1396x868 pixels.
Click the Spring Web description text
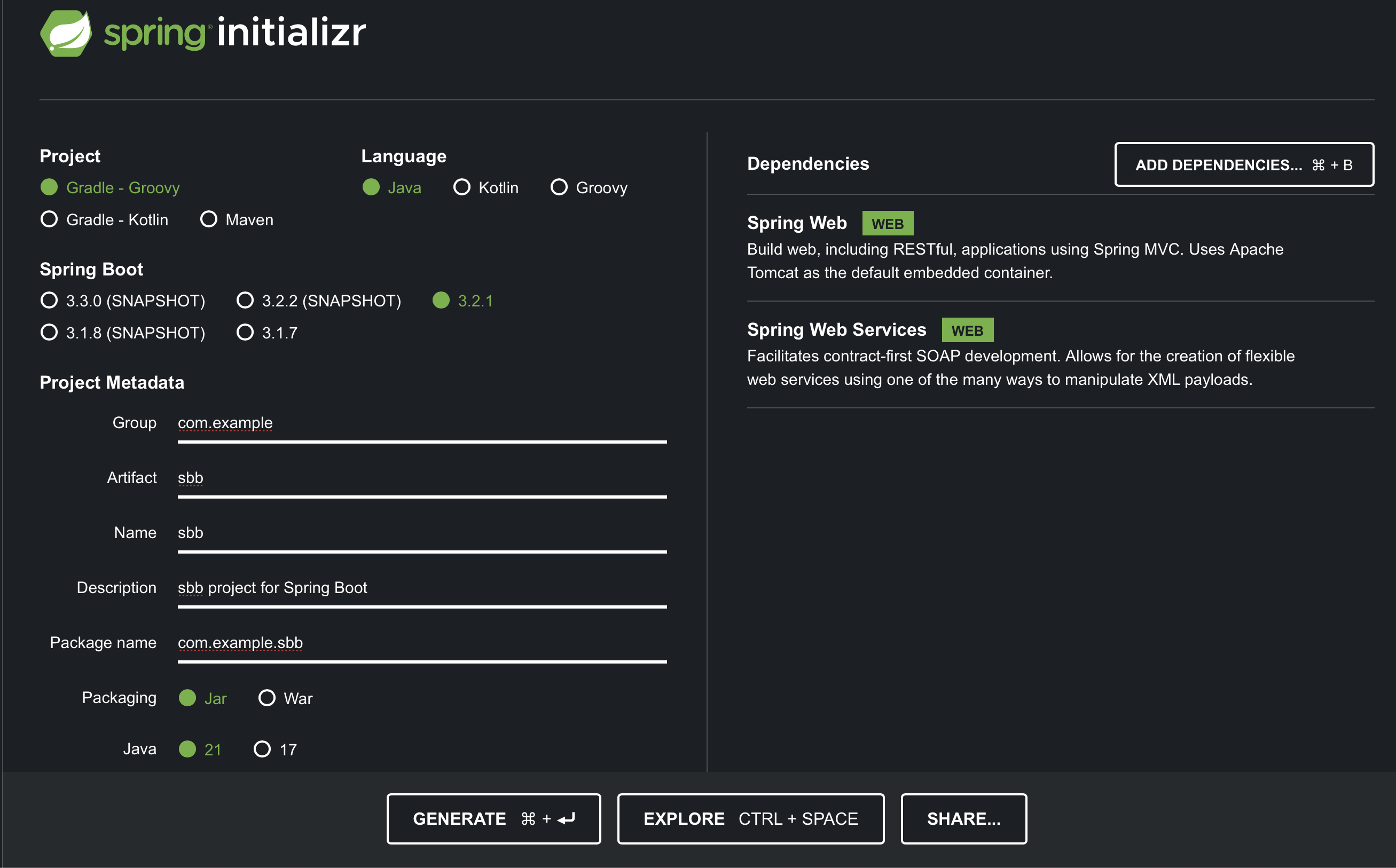[1015, 261]
